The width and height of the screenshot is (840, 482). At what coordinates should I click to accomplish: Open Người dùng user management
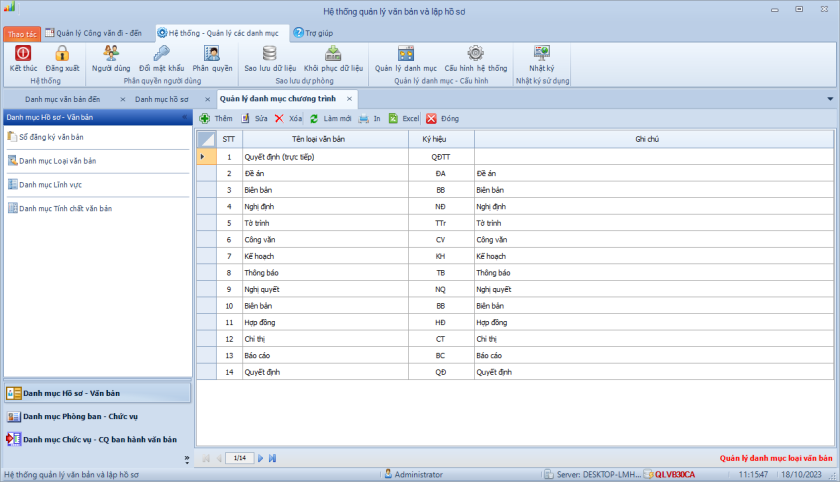(x=111, y=54)
